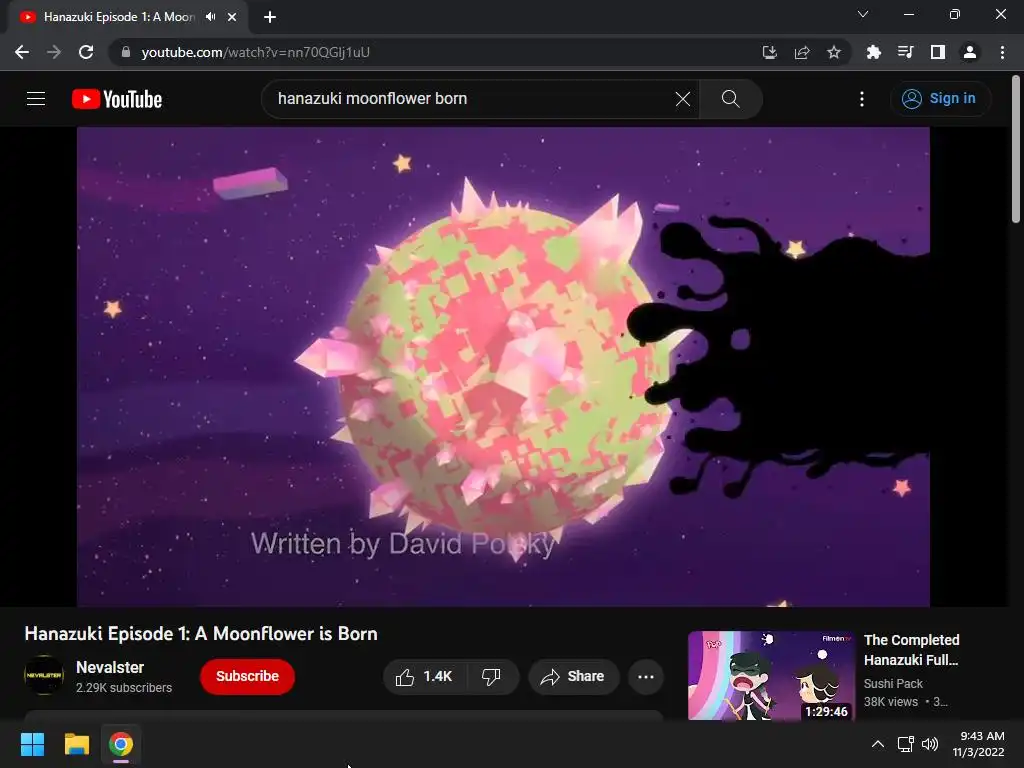Image resolution: width=1024 pixels, height=768 pixels.
Task: Go back in browser history
Action: tap(22, 52)
